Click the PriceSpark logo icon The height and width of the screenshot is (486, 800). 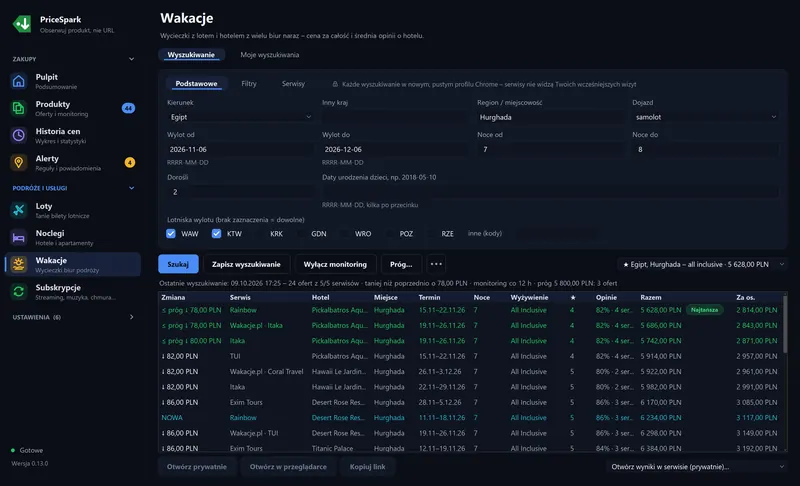click(x=22, y=23)
